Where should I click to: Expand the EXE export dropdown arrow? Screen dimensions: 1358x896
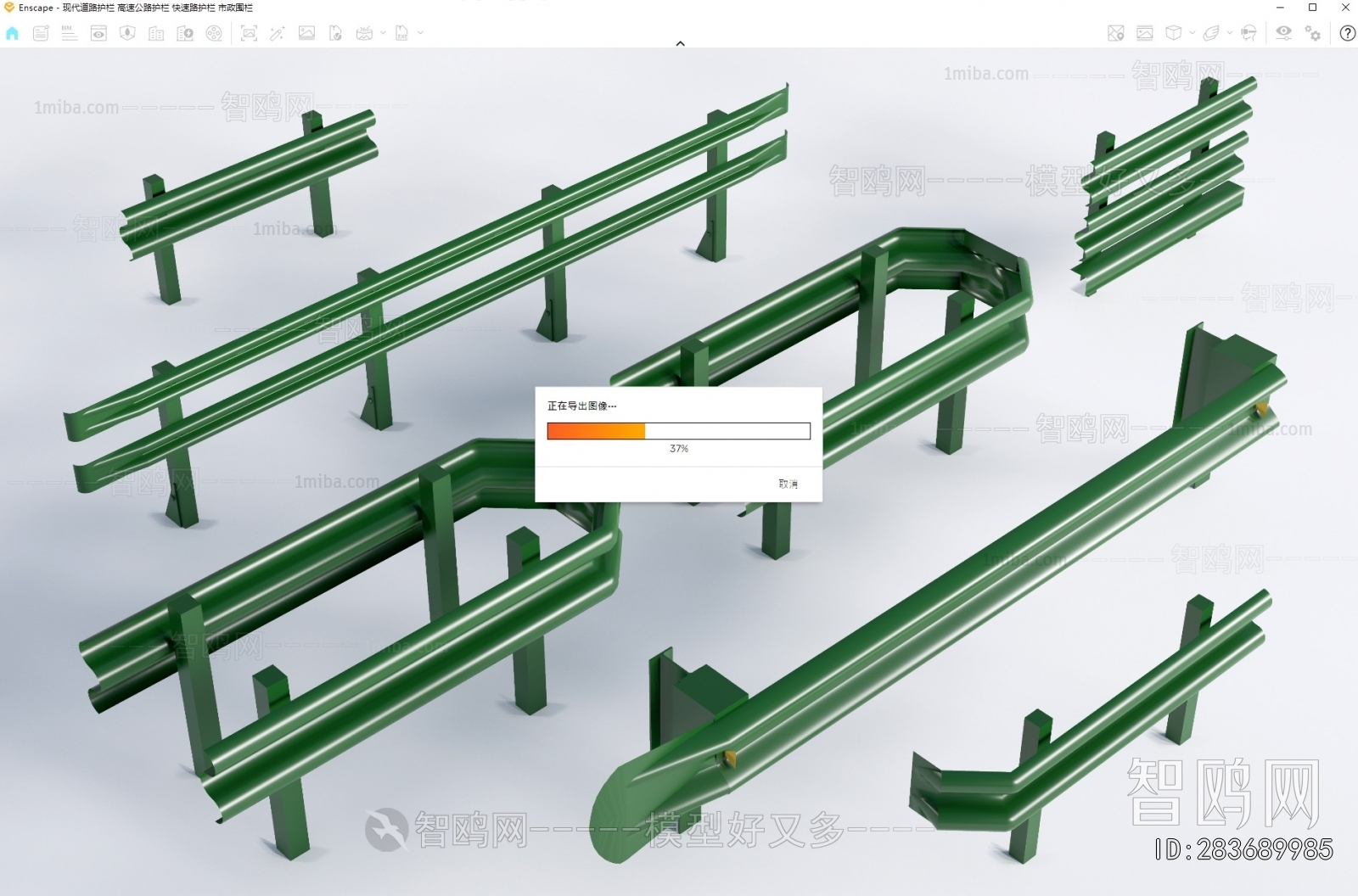[x=420, y=33]
